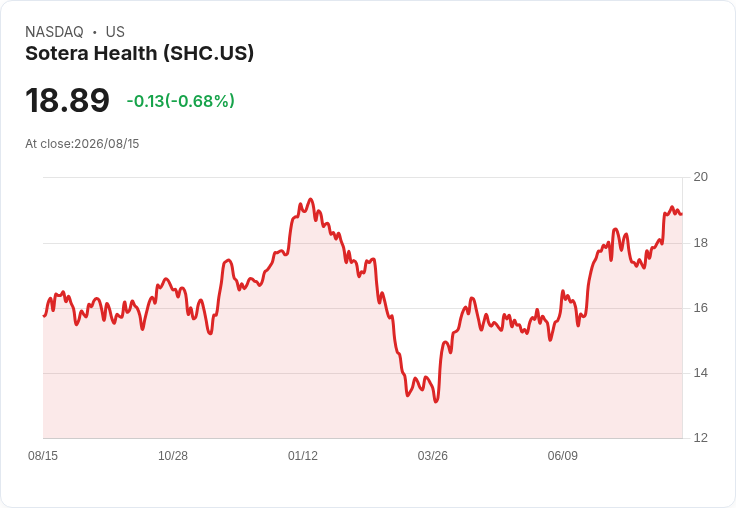Viewport: 736px width, 508px height.
Task: Click the 20 y-axis price label
Action: point(700,177)
